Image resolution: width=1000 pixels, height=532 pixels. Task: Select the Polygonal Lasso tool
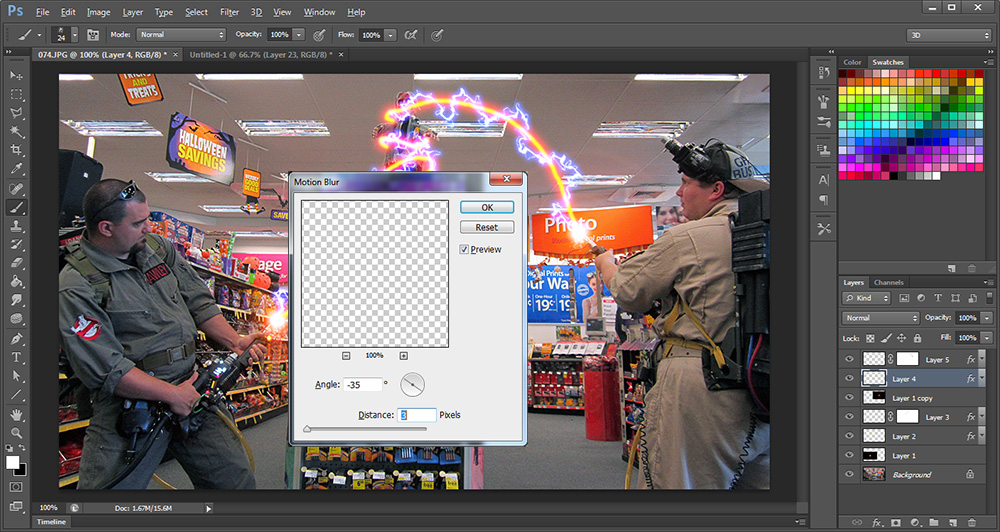[x=17, y=113]
